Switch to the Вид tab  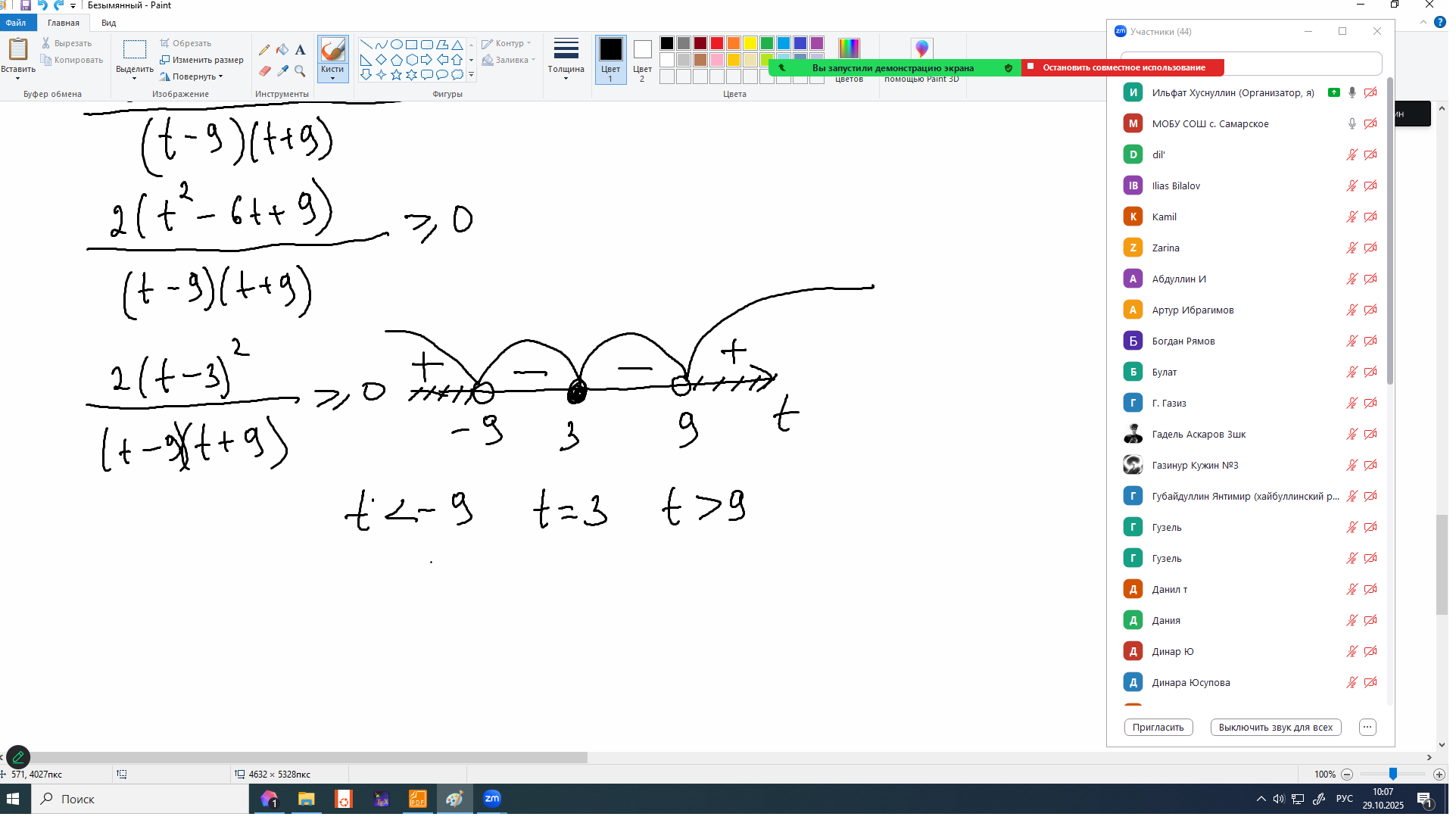point(108,23)
